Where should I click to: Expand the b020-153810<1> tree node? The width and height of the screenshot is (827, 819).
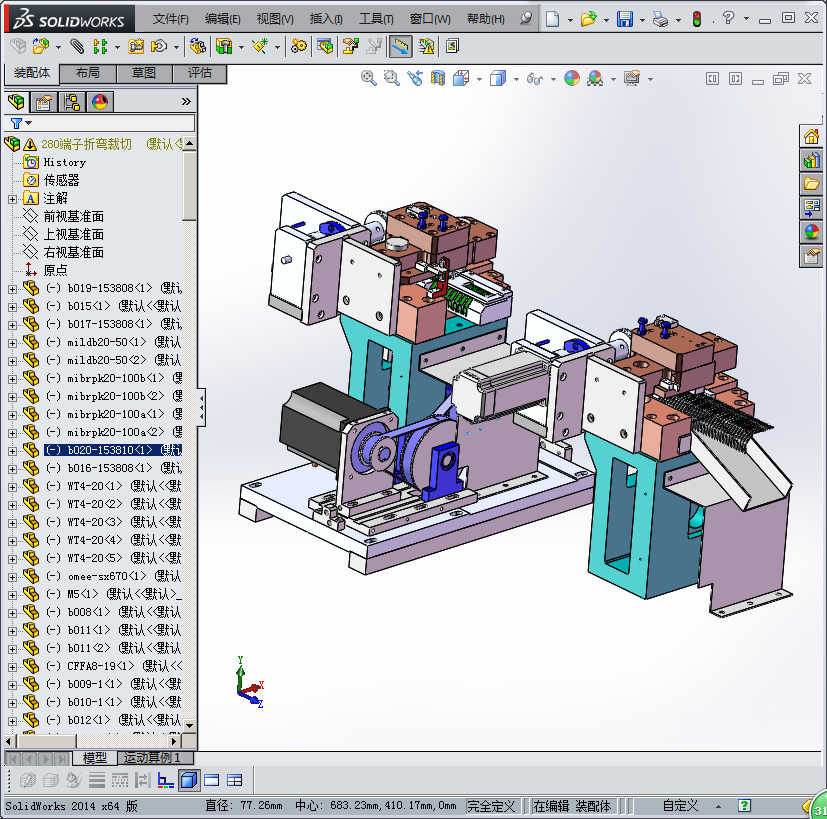(x=12, y=451)
